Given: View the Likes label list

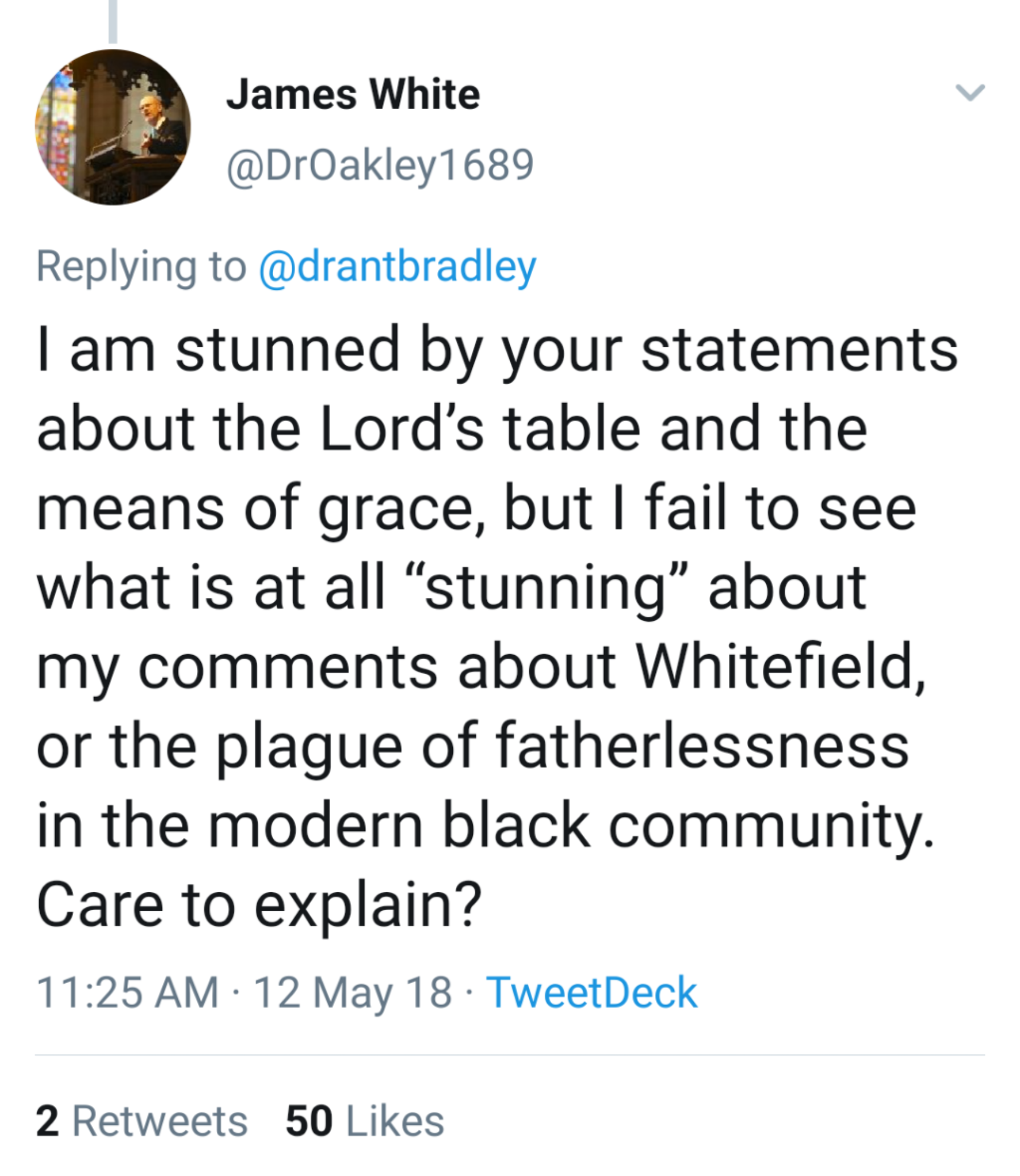Looking at the screenshot, I should pos(395,1121).
